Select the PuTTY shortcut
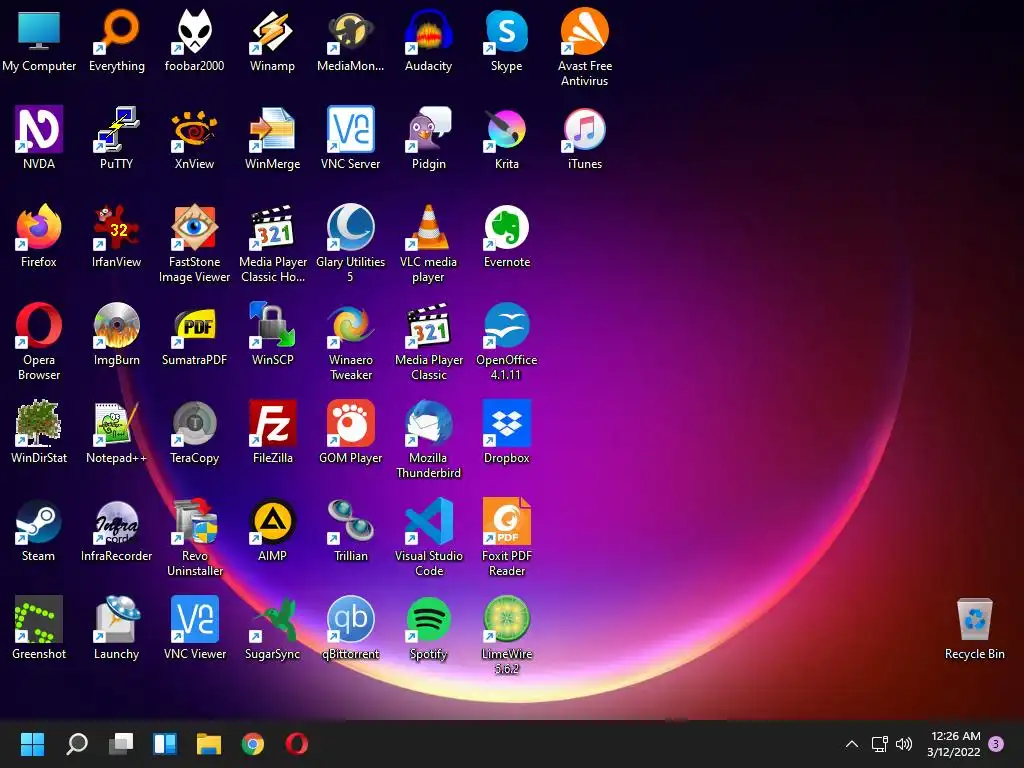This screenshot has width=1024, height=768. [116, 129]
